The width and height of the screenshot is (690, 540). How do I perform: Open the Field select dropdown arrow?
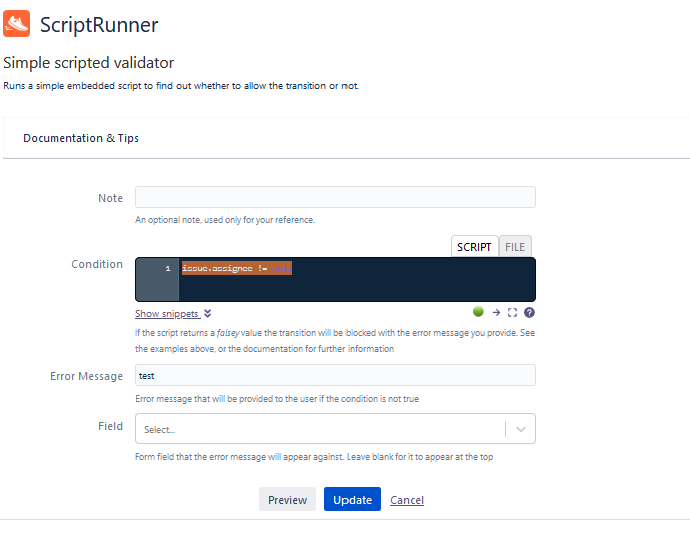(521, 429)
